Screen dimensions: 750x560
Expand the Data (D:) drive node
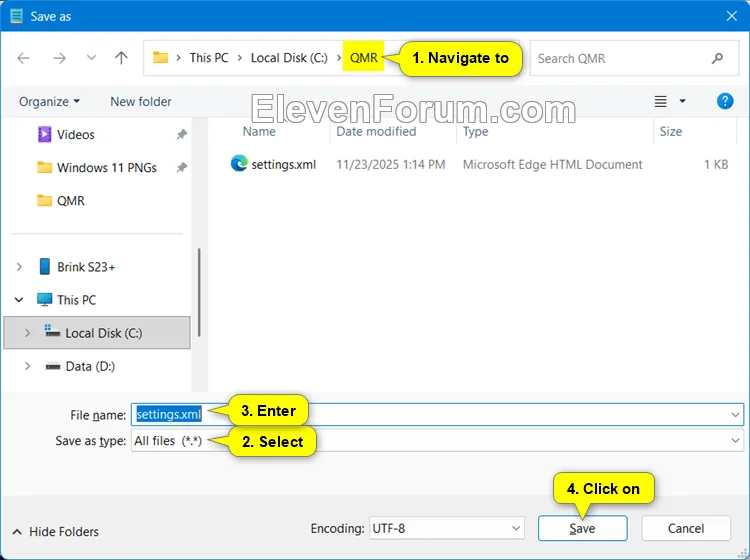pyautogui.click(x=27, y=366)
